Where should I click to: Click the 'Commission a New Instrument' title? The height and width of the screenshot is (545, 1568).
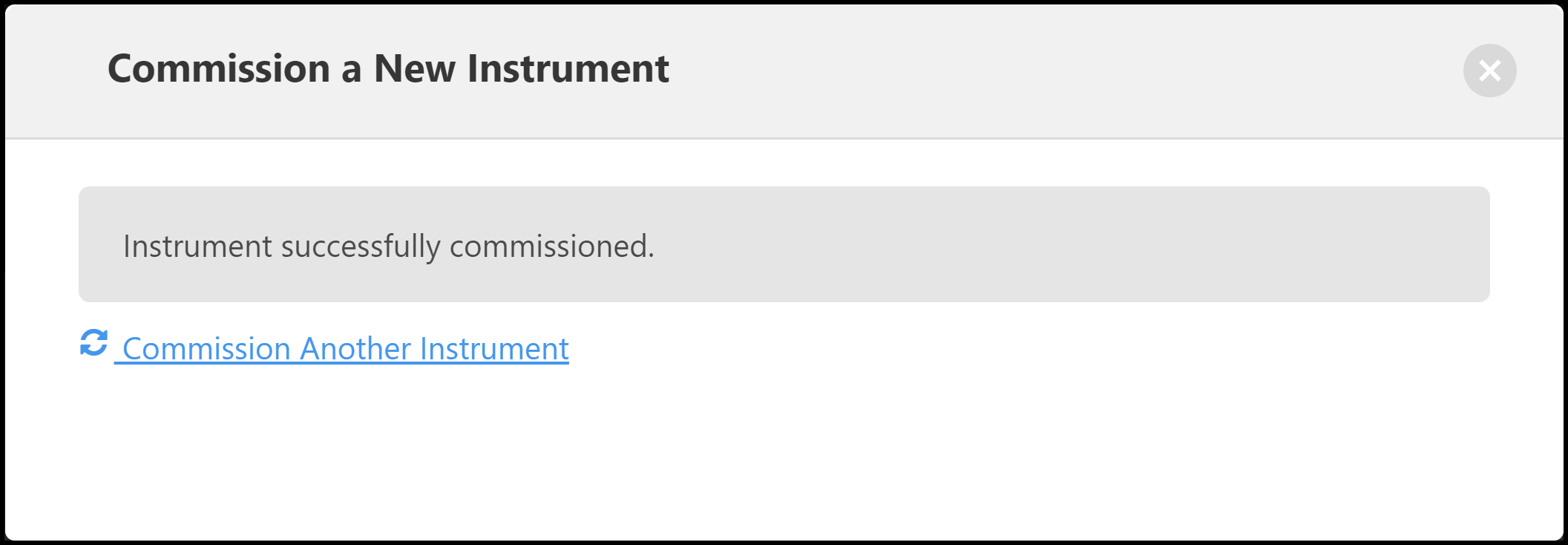tap(388, 69)
